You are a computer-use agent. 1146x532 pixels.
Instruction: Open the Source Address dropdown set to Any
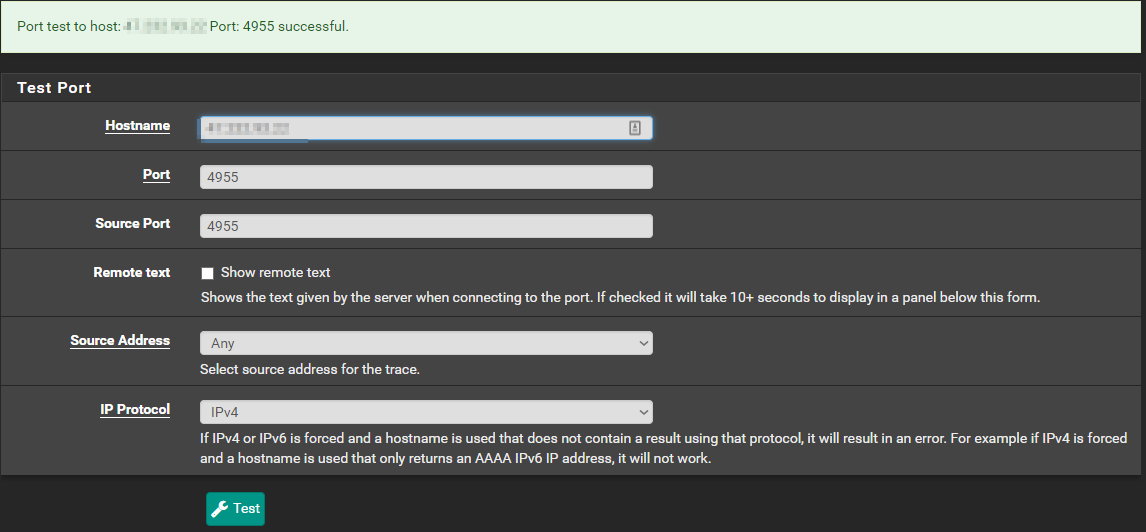[426, 343]
